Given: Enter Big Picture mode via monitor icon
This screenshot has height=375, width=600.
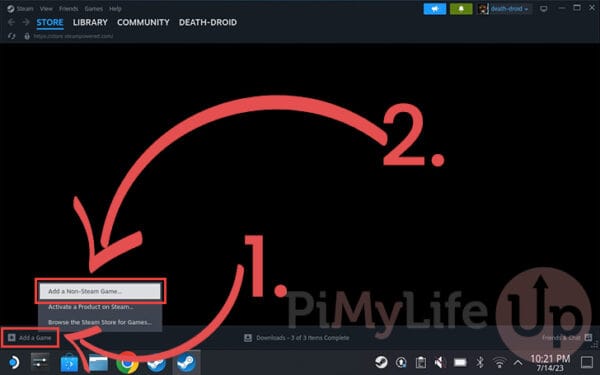Looking at the screenshot, I should [x=543, y=9].
